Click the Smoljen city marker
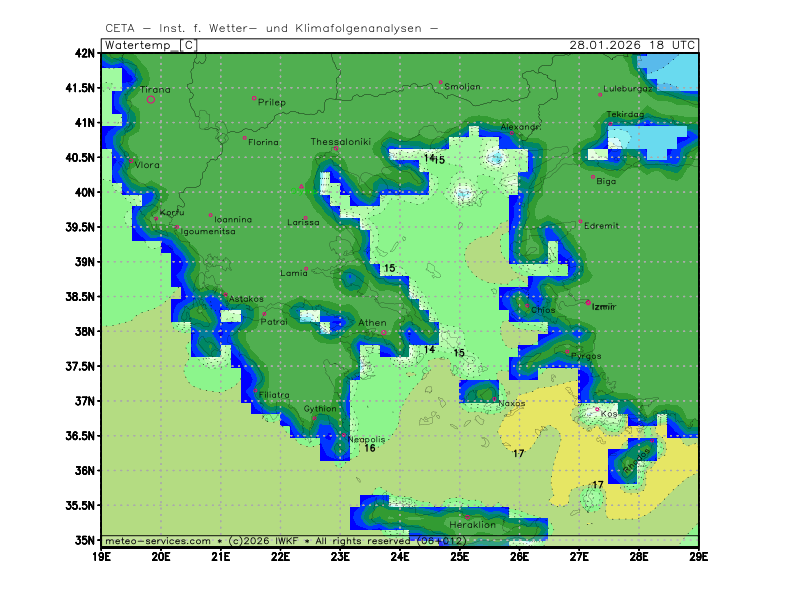This screenshot has width=800, height=600. pos(440,82)
